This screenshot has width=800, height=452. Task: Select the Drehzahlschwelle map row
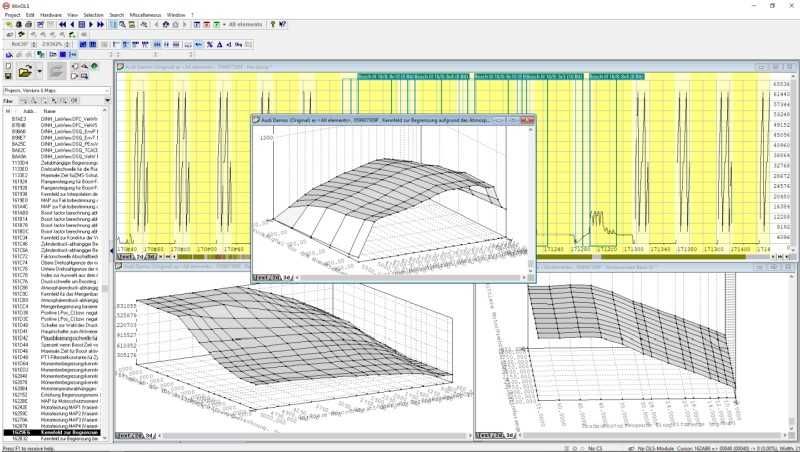[x=52, y=169]
